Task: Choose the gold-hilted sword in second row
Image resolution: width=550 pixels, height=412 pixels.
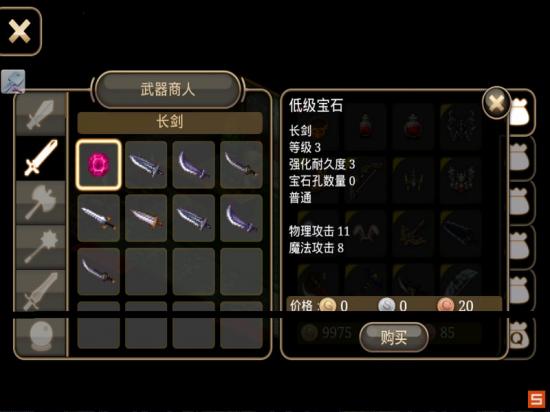Action: pos(99,218)
